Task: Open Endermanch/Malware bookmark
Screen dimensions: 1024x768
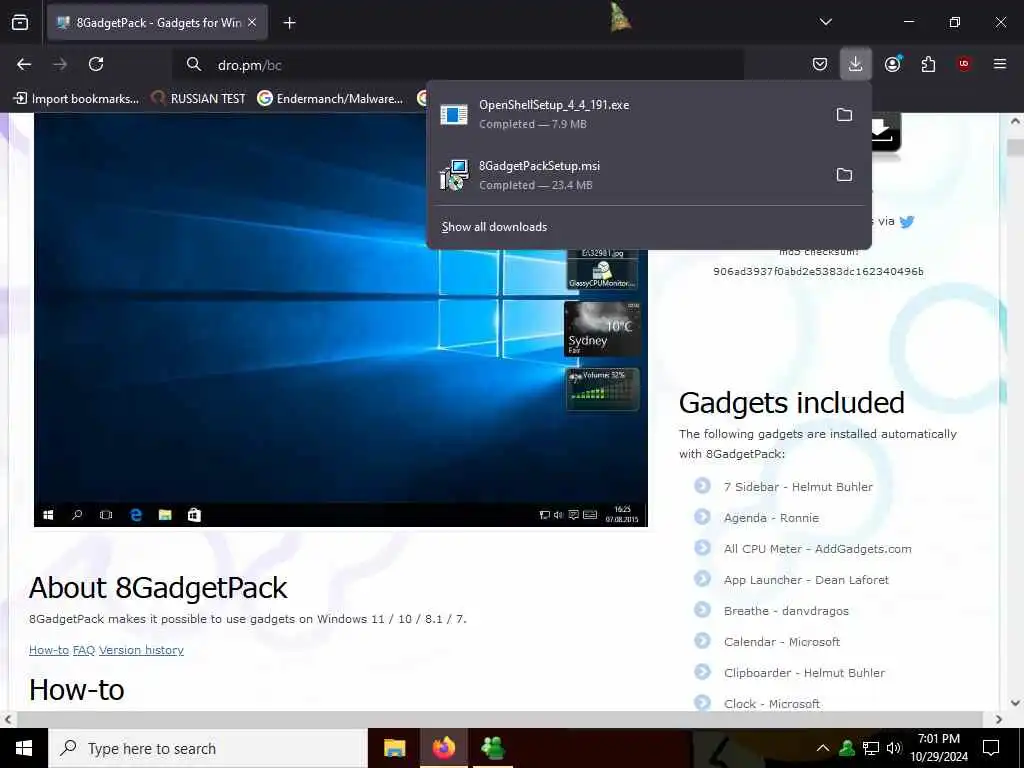Action: 330,99
